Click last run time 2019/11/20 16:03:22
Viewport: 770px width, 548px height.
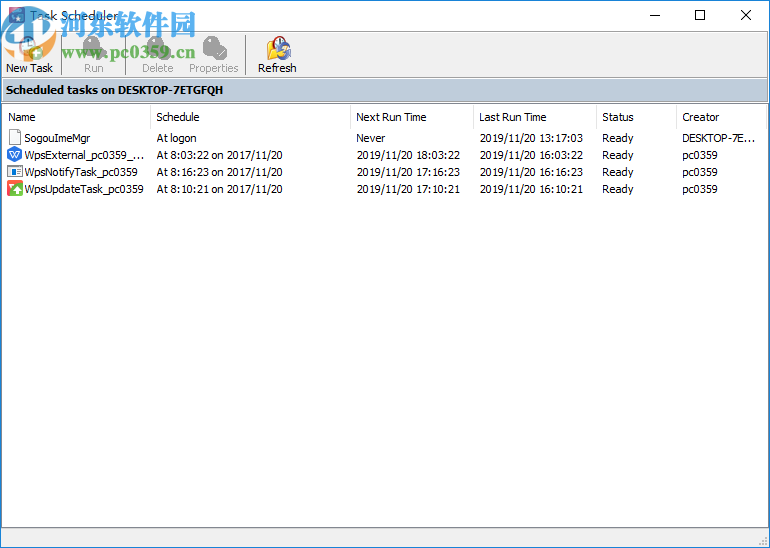[531, 155]
